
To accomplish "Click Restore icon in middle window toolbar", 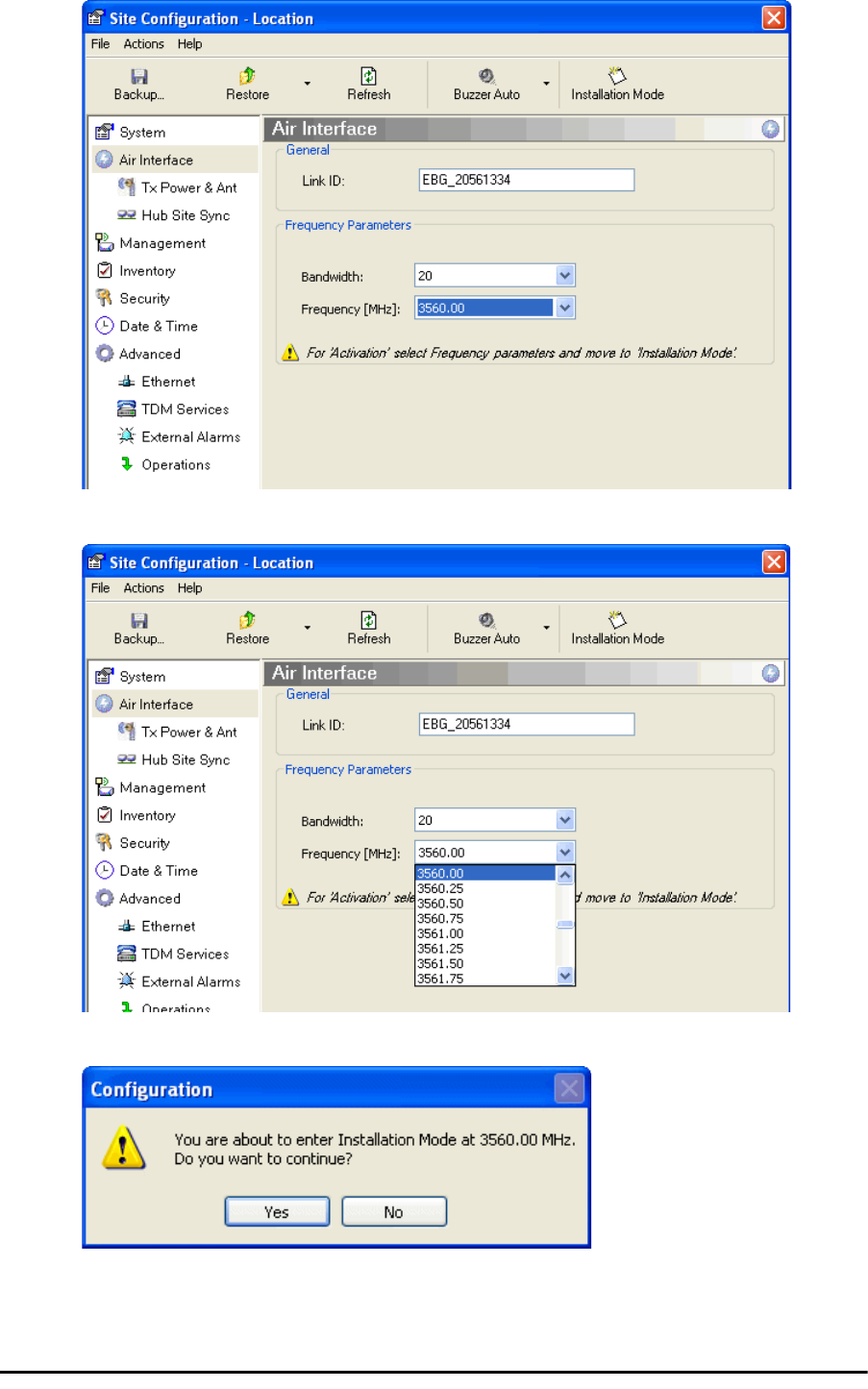I will pyautogui.click(x=247, y=620).
